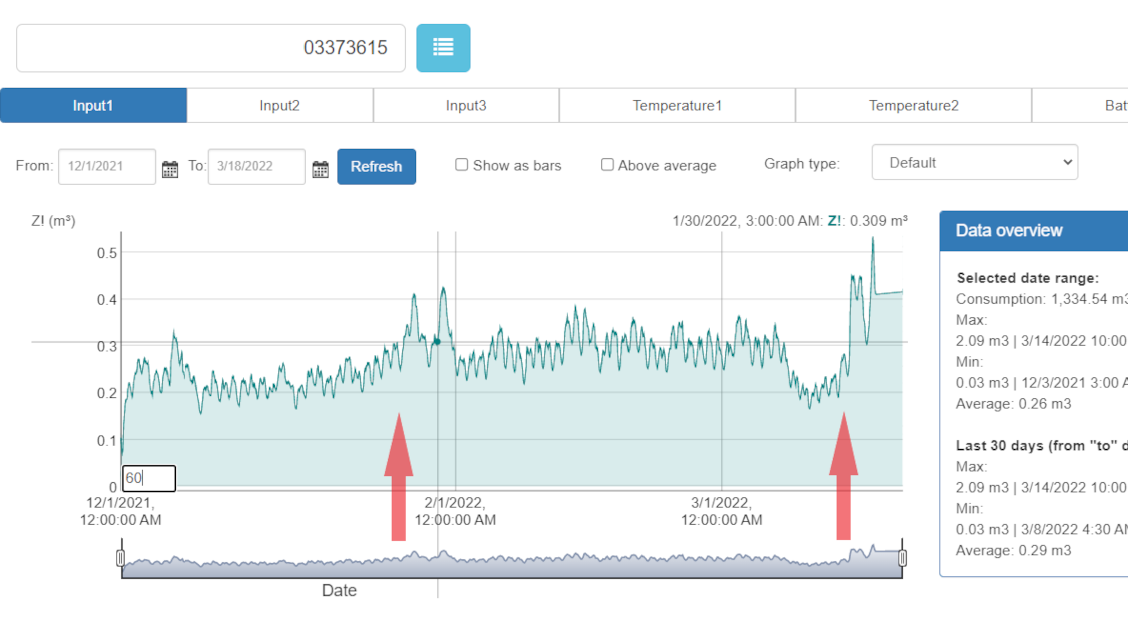Enable the Show as bars checkbox
1128x622 pixels.
coord(462,165)
